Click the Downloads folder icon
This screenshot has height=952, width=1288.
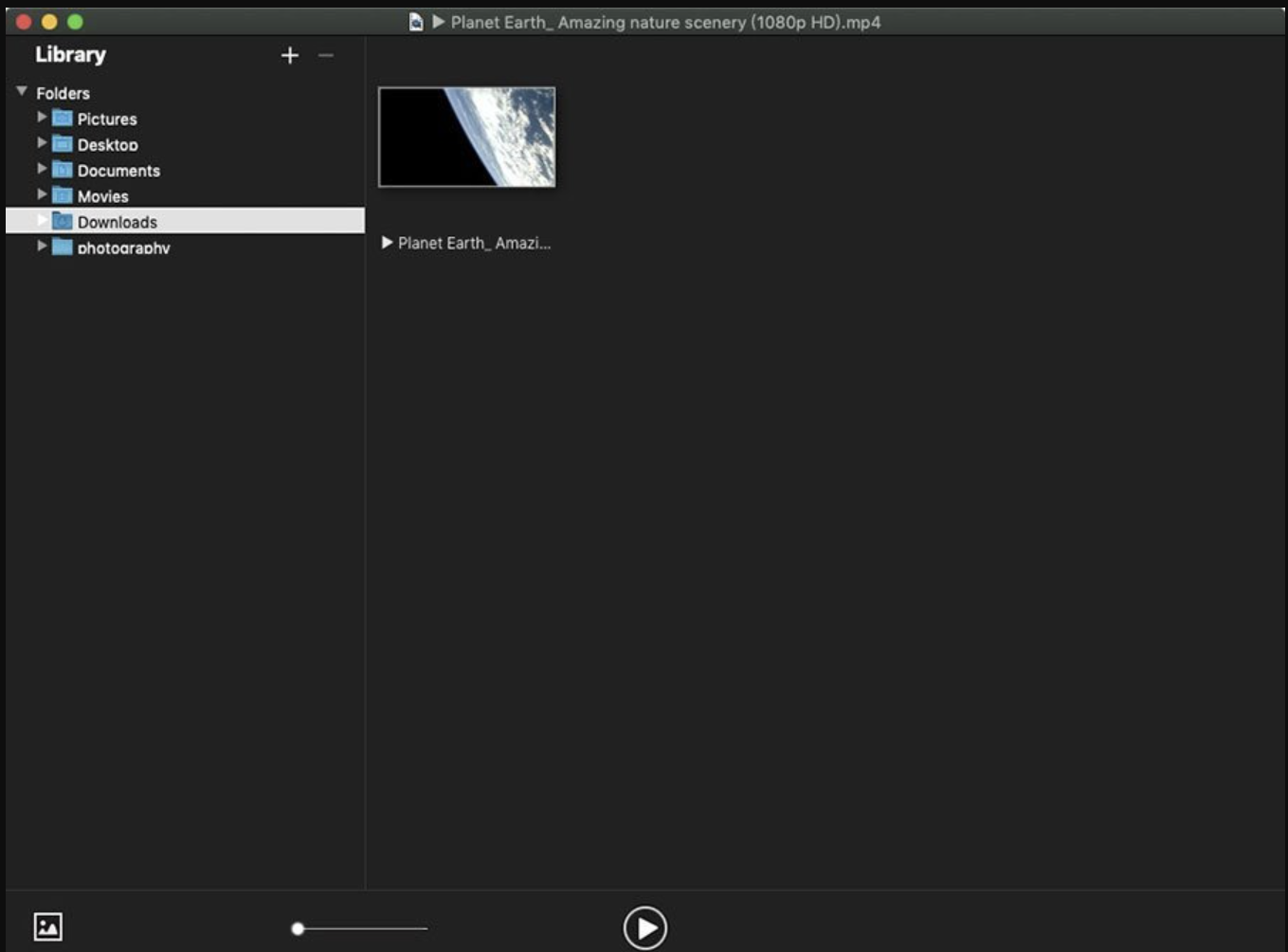(x=63, y=221)
